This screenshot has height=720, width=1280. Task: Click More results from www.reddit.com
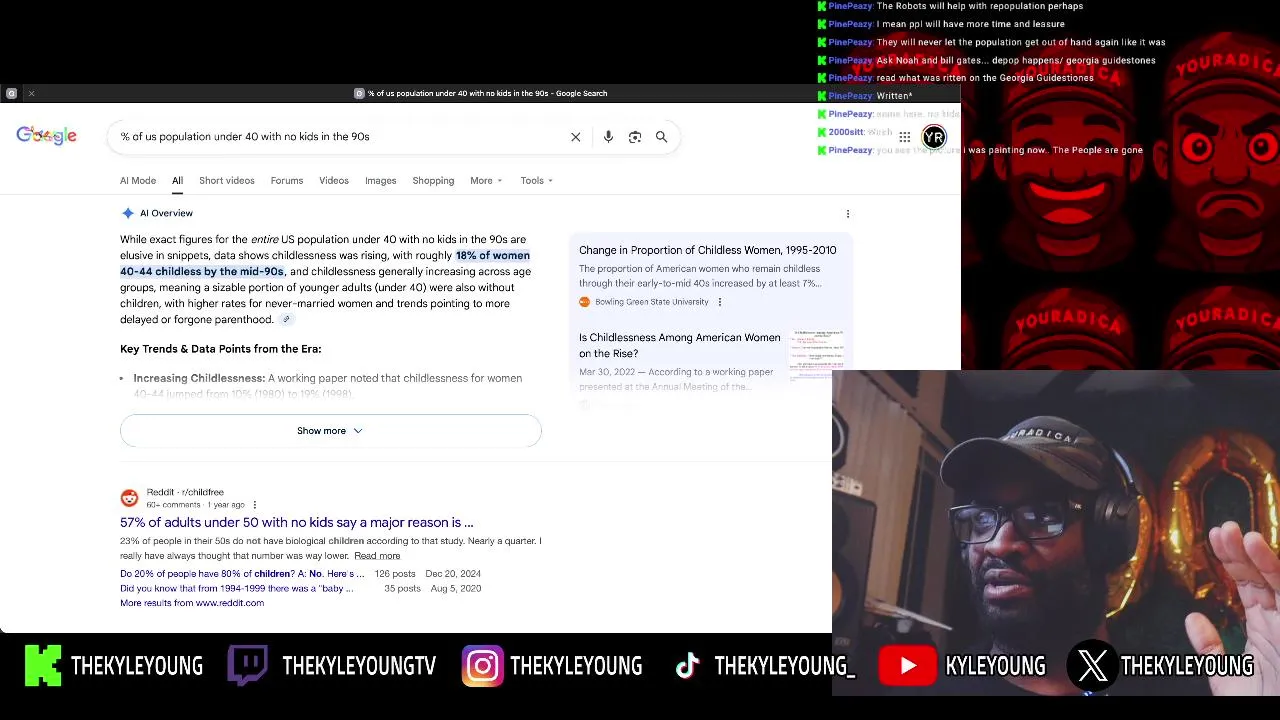192,603
